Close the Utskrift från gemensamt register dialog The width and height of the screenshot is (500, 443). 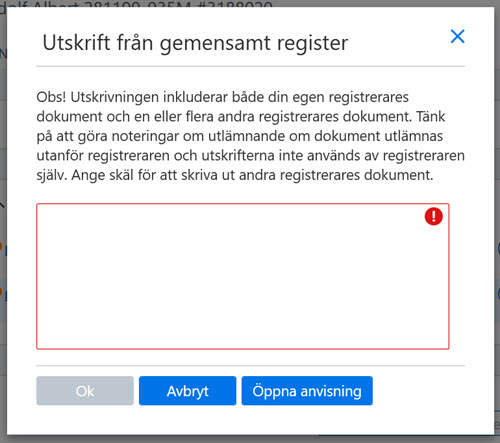tap(457, 36)
